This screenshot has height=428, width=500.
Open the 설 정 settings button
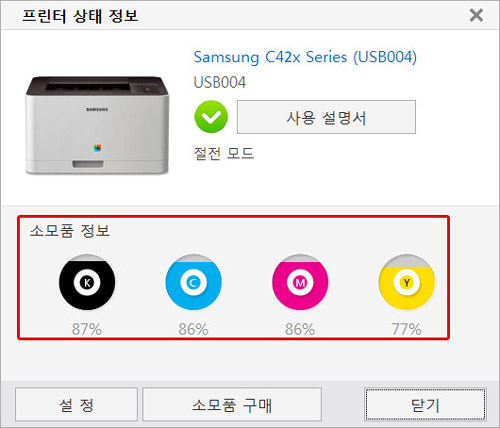pyautogui.click(x=76, y=404)
